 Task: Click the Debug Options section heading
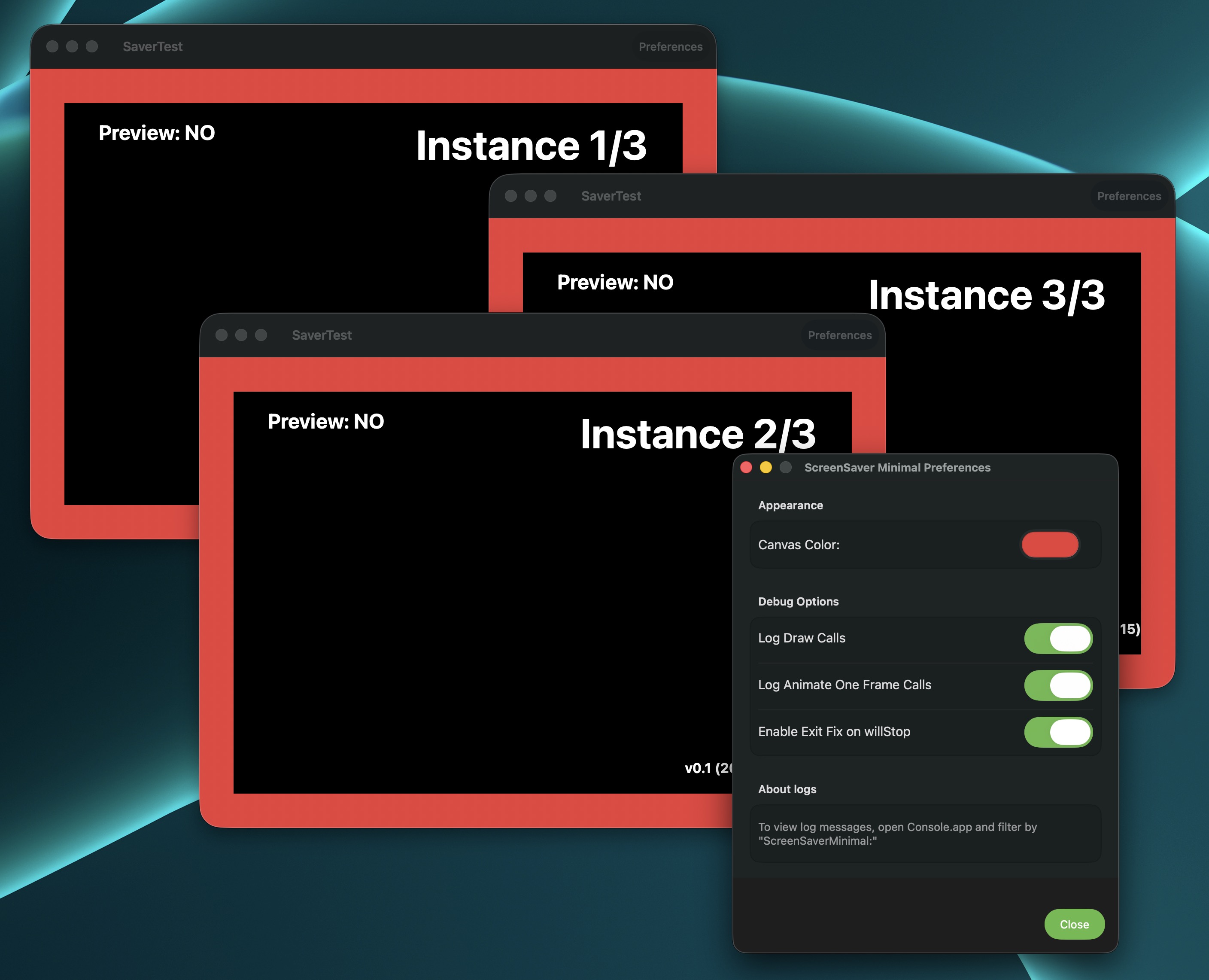click(798, 601)
